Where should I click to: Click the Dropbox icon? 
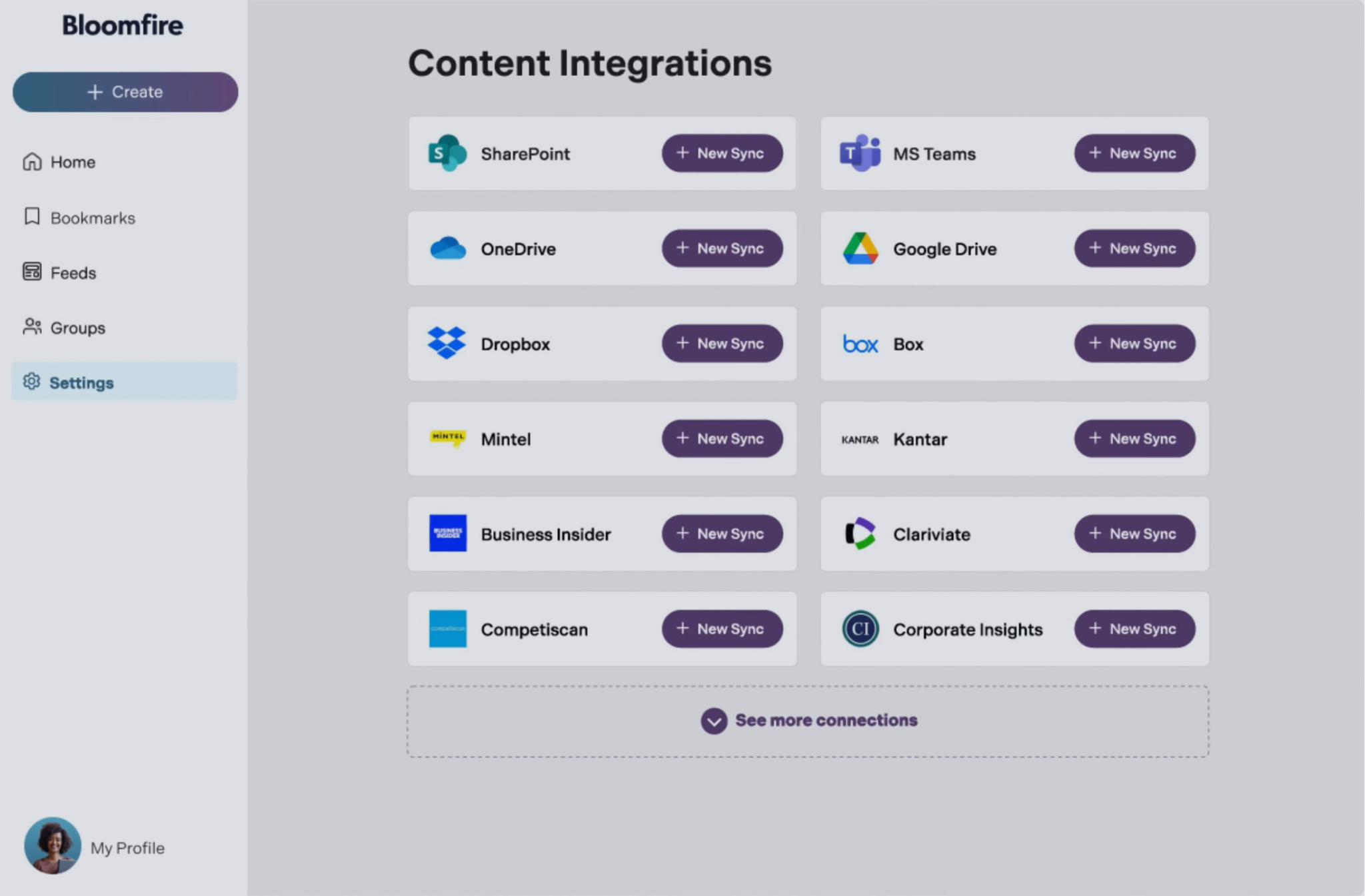[446, 343]
